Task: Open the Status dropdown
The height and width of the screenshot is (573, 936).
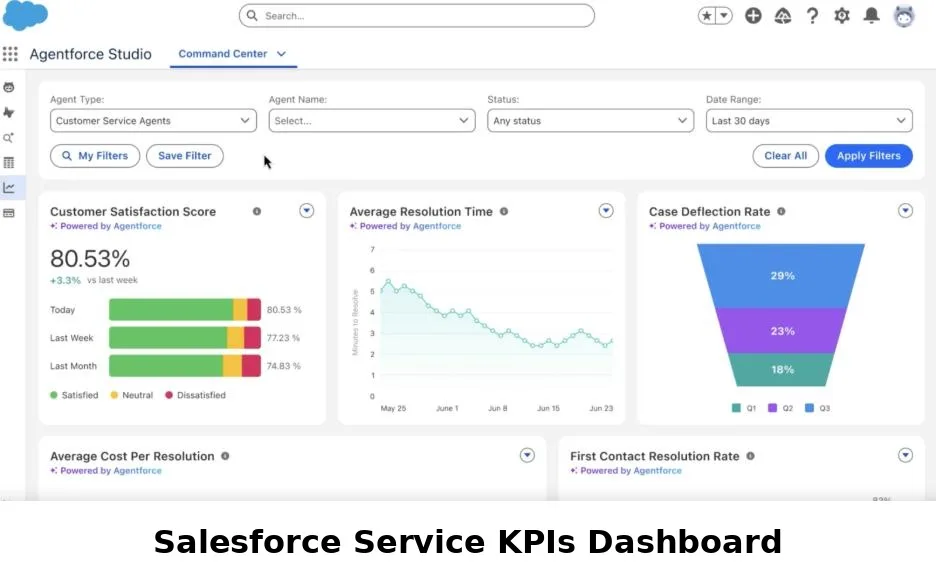Action: 590,121
